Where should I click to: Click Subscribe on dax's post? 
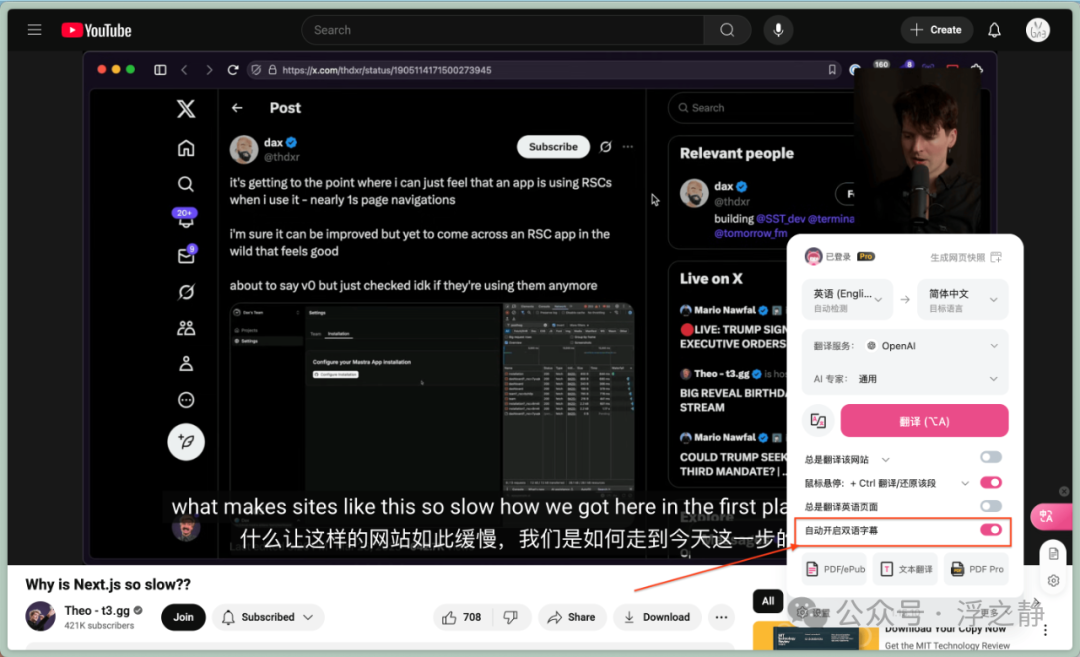pos(553,147)
